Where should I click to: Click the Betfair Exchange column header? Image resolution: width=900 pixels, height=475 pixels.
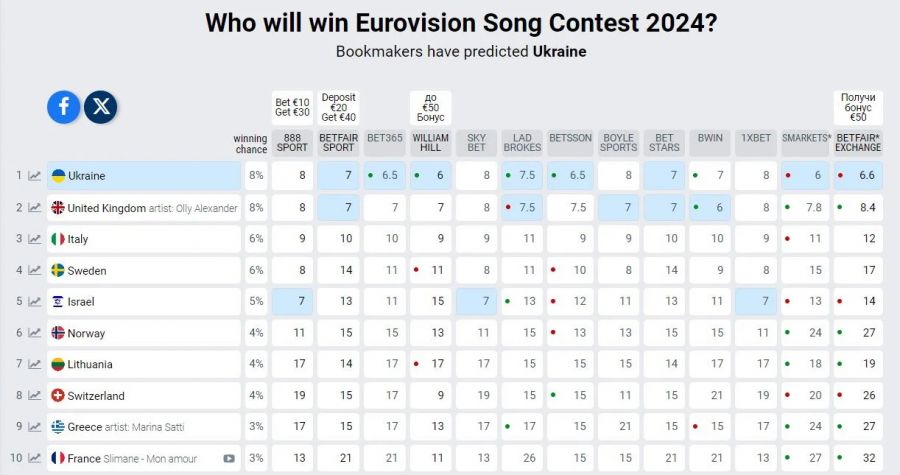pos(858,143)
